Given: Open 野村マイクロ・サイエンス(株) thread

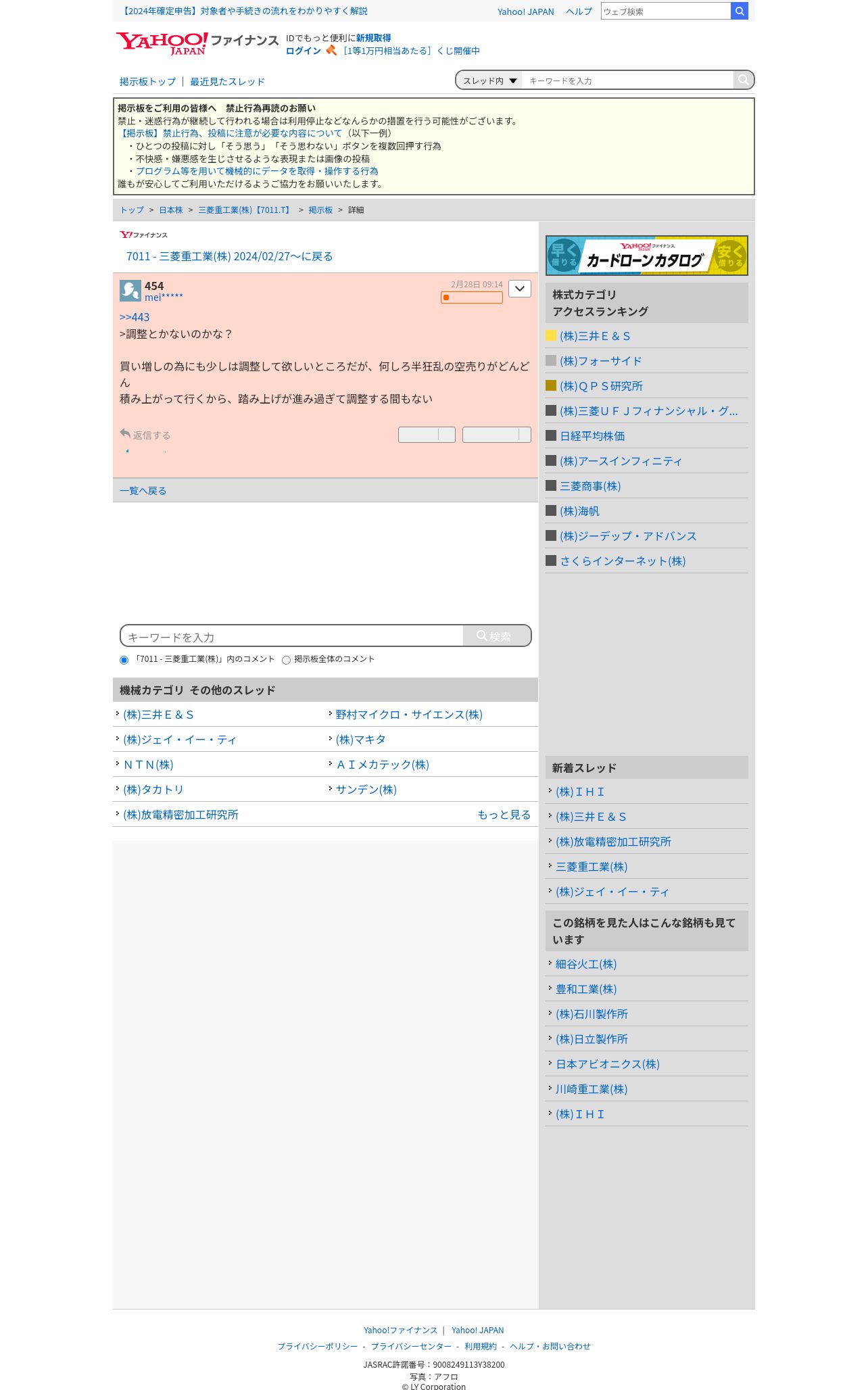Looking at the screenshot, I should tap(409, 715).
